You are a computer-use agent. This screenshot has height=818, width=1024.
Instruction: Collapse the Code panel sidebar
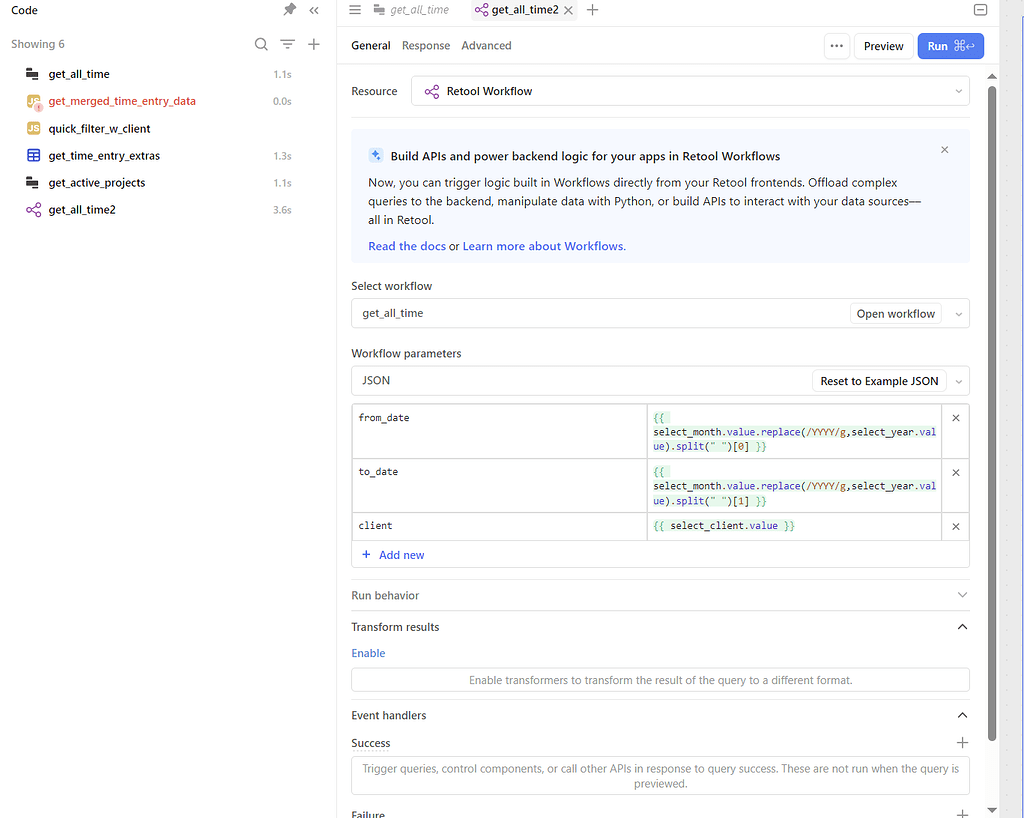coord(313,10)
